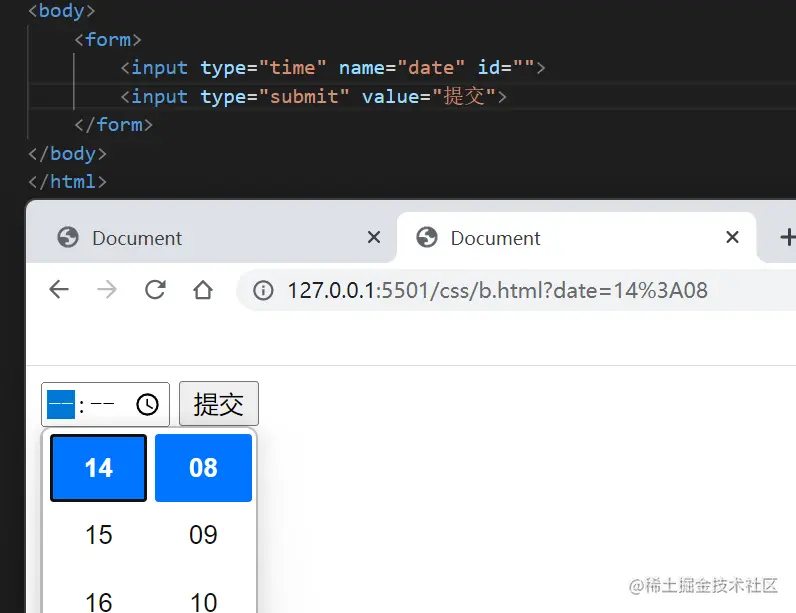This screenshot has width=796, height=613.
Task: Choose minute 10 in time picker
Action: tap(203, 602)
